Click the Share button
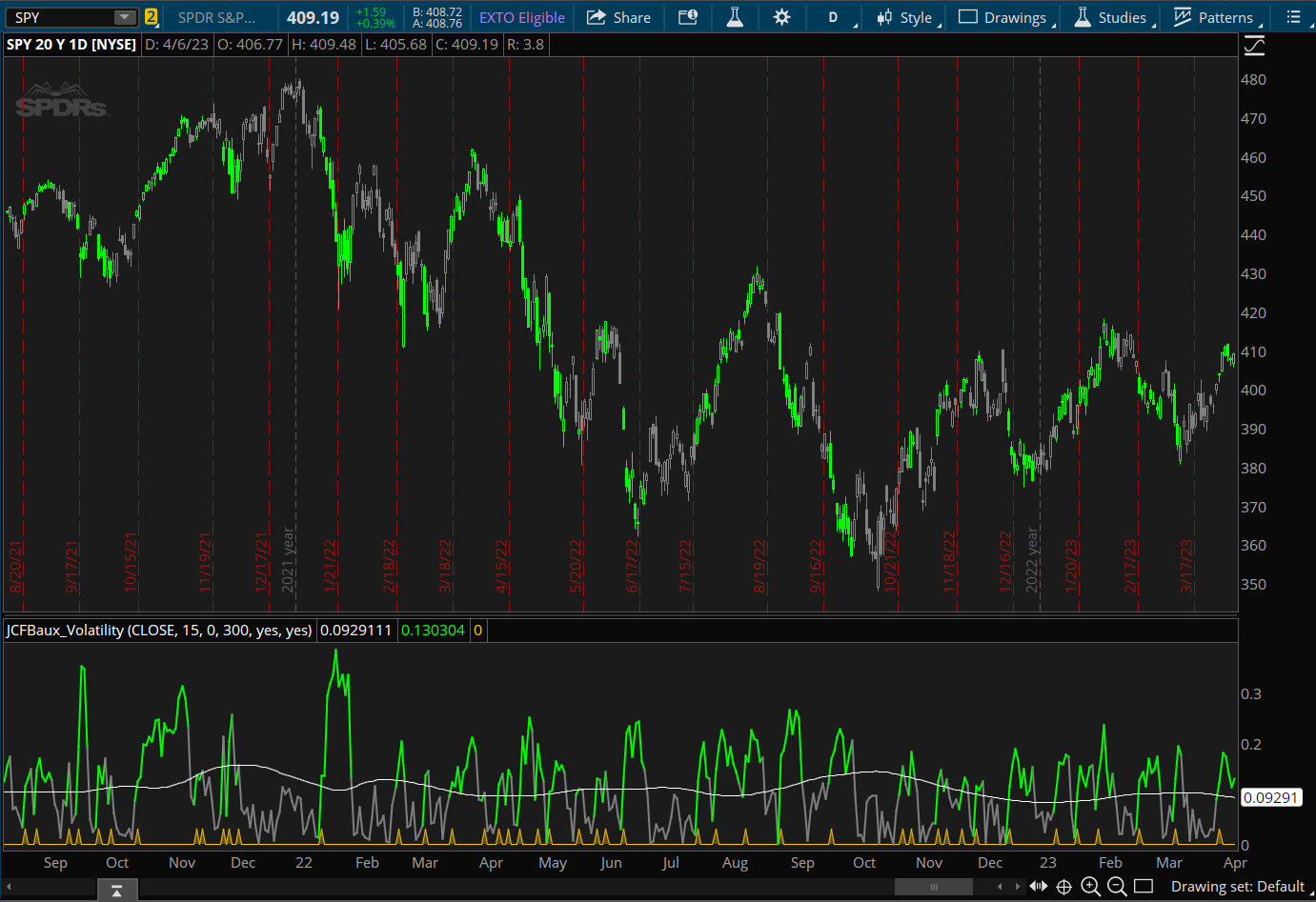1316x902 pixels. [618, 17]
